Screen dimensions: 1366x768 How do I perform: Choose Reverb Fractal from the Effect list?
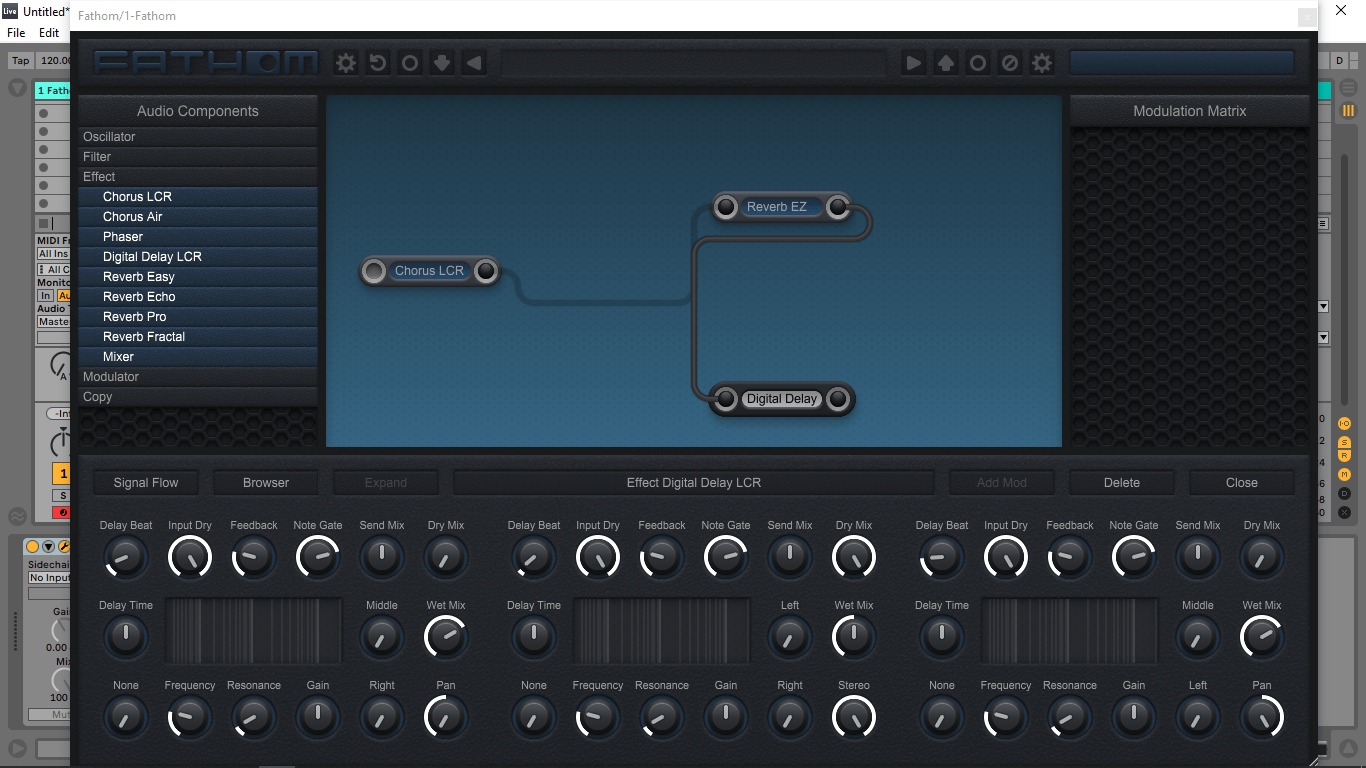pos(198,337)
